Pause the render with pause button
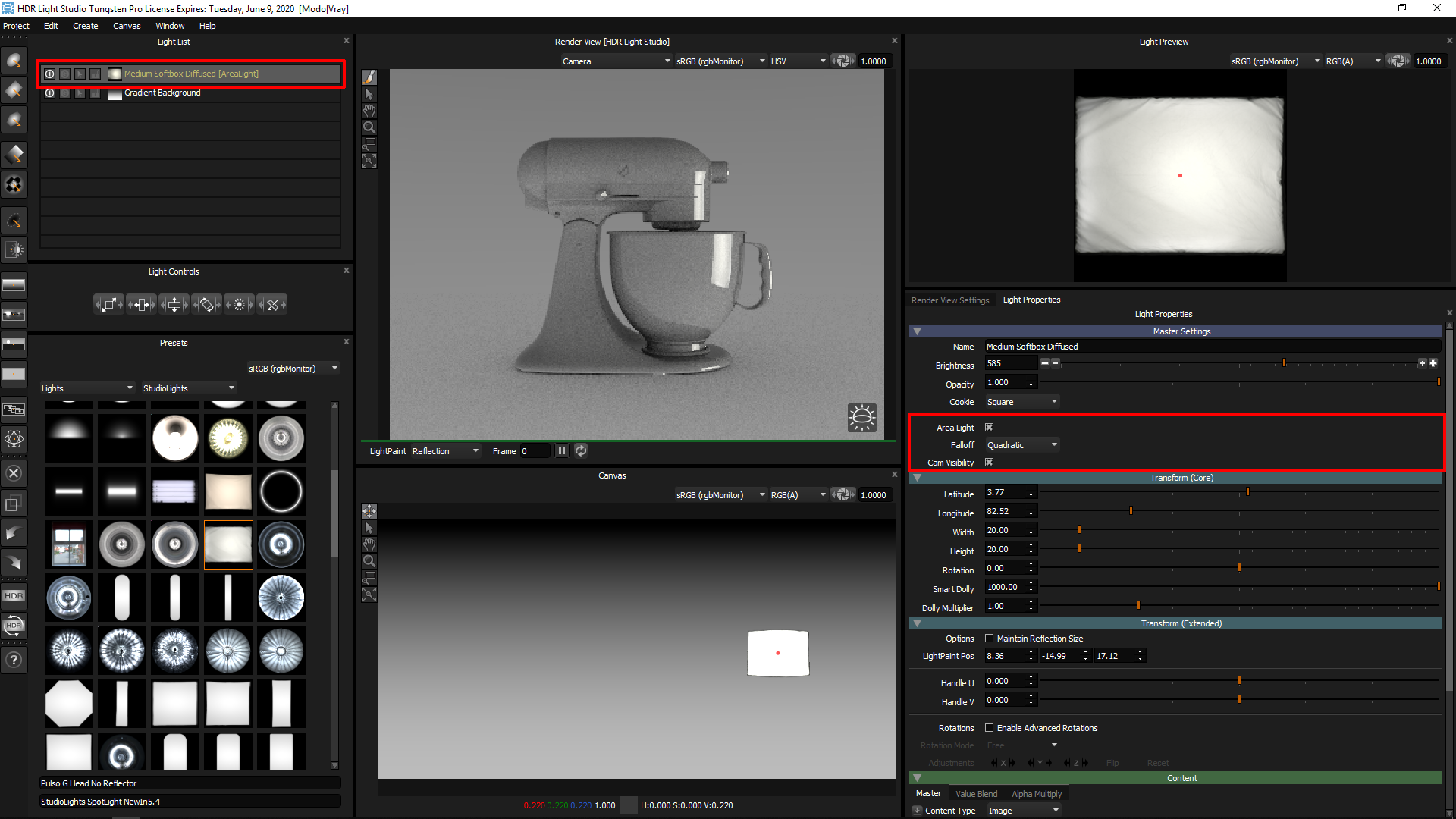 click(x=562, y=451)
